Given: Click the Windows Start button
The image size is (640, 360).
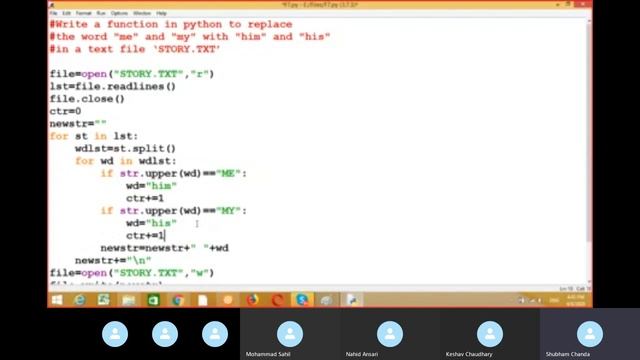Looking at the screenshot, I should 57,300.
